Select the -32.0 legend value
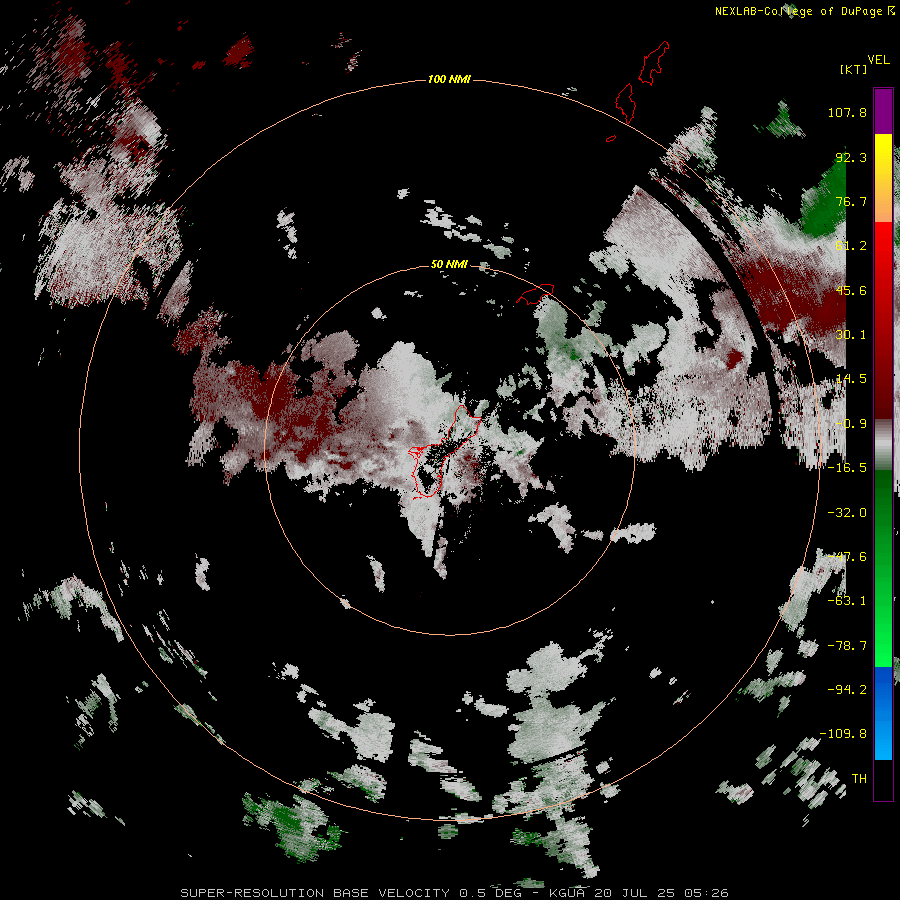Screen dimensions: 900x900 [x=847, y=513]
